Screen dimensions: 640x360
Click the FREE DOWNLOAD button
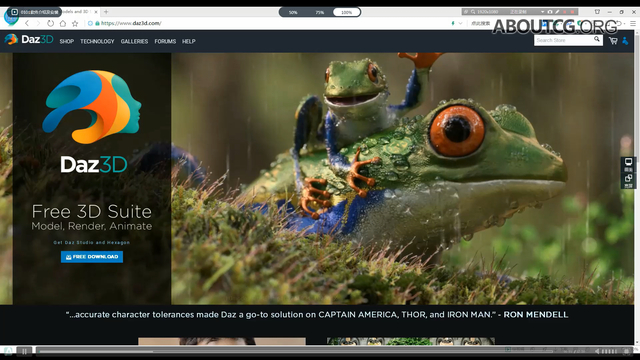(92, 257)
